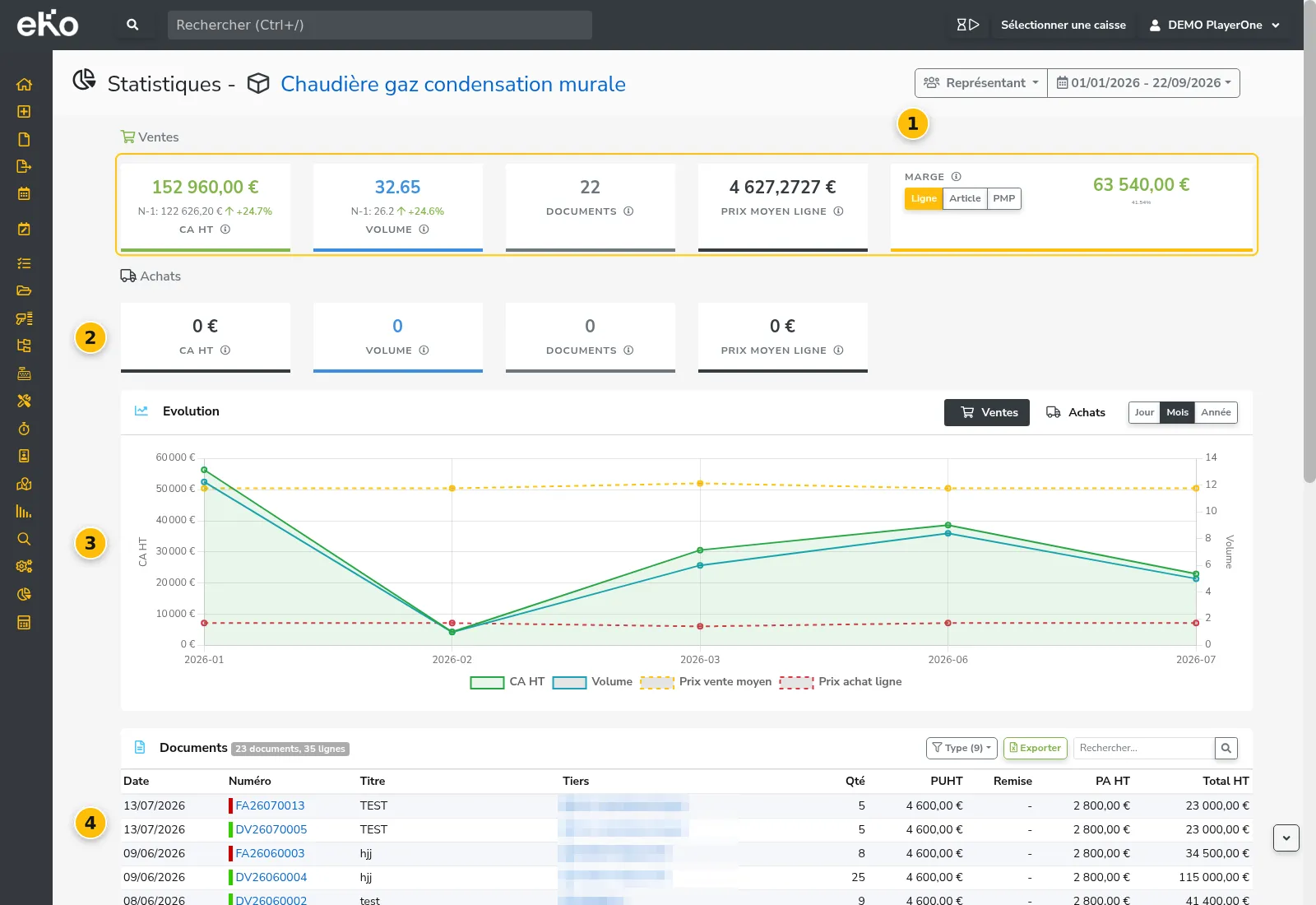
Task: Open document FA26060003
Action: coord(270,853)
